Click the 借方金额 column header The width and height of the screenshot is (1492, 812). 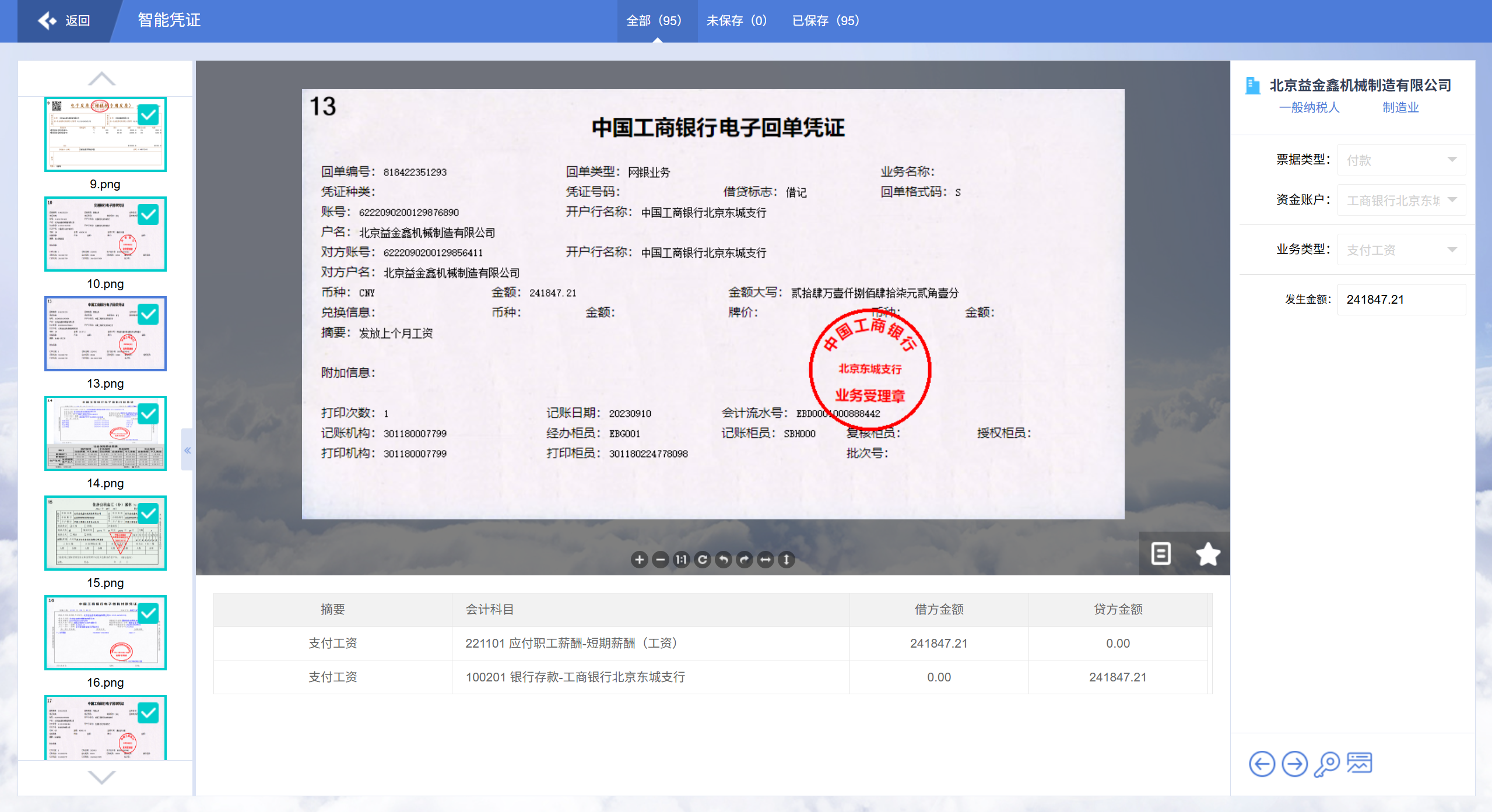pos(939,609)
